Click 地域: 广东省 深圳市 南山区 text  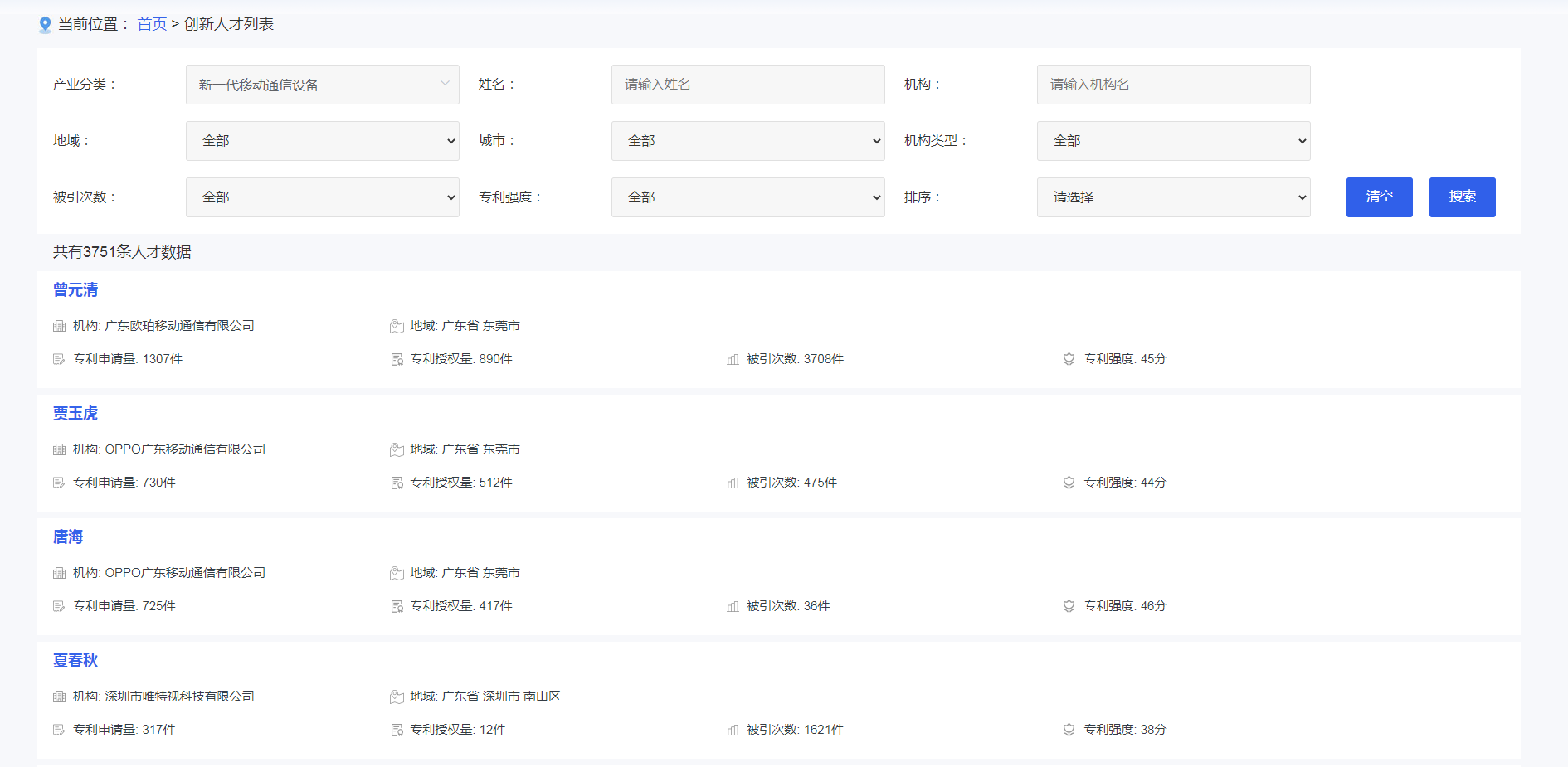click(x=485, y=697)
